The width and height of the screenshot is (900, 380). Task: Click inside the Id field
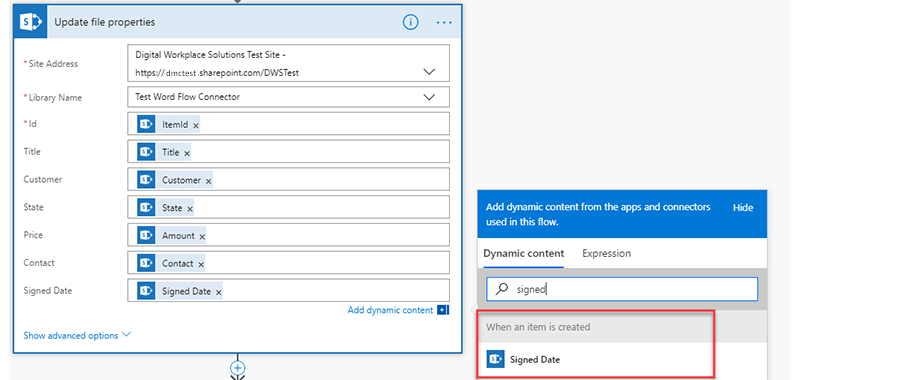289,125
